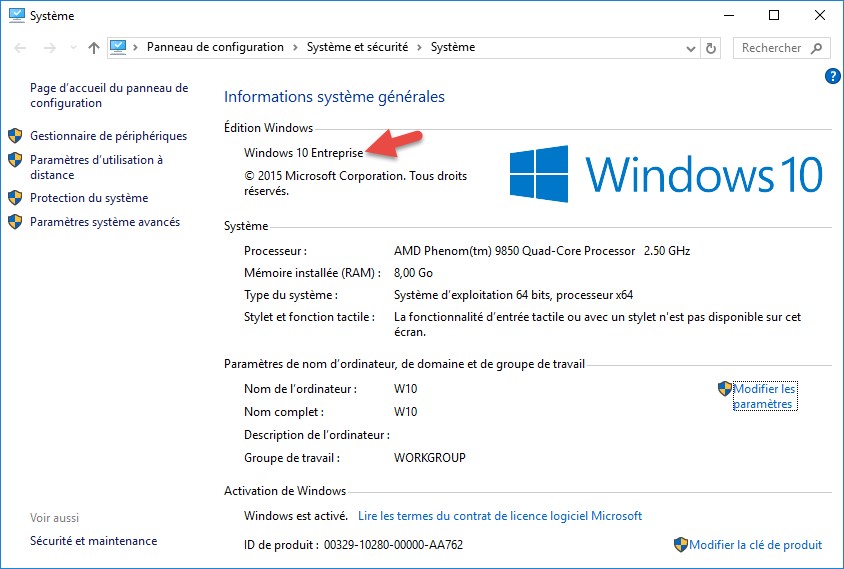Click the Back navigation arrow
This screenshot has height=569, width=844.
click(x=20, y=48)
